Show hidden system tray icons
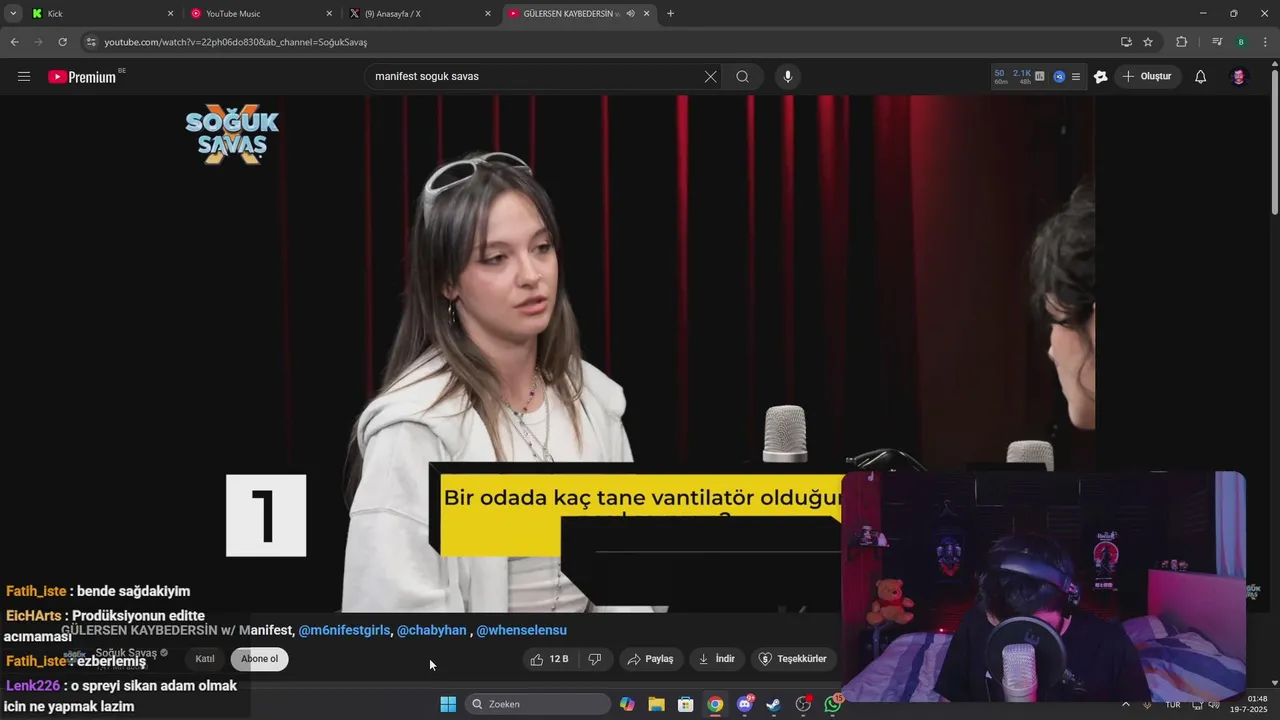 (x=1125, y=704)
